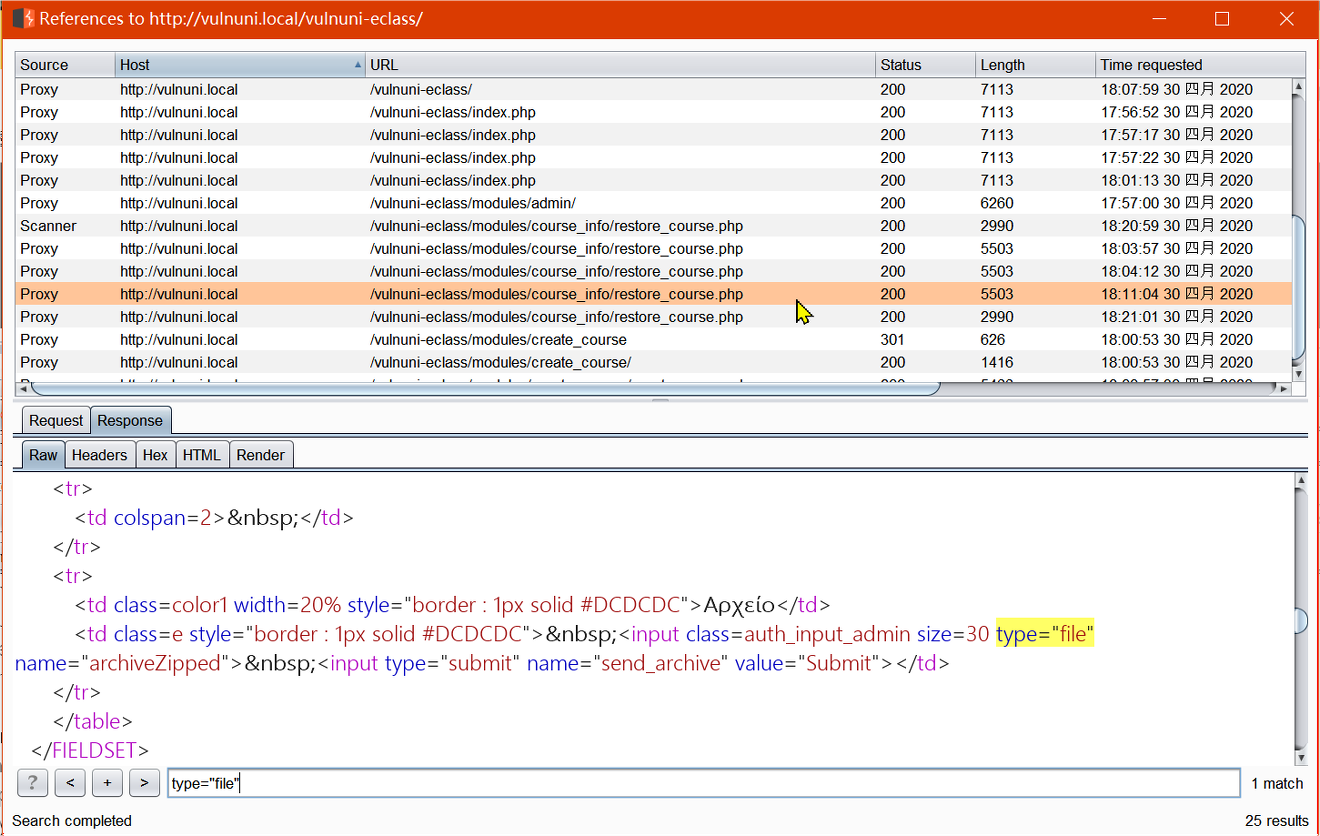Select restore_course.php row requested at 18:03:57
This screenshot has width=1320, height=836.
[x=654, y=249]
